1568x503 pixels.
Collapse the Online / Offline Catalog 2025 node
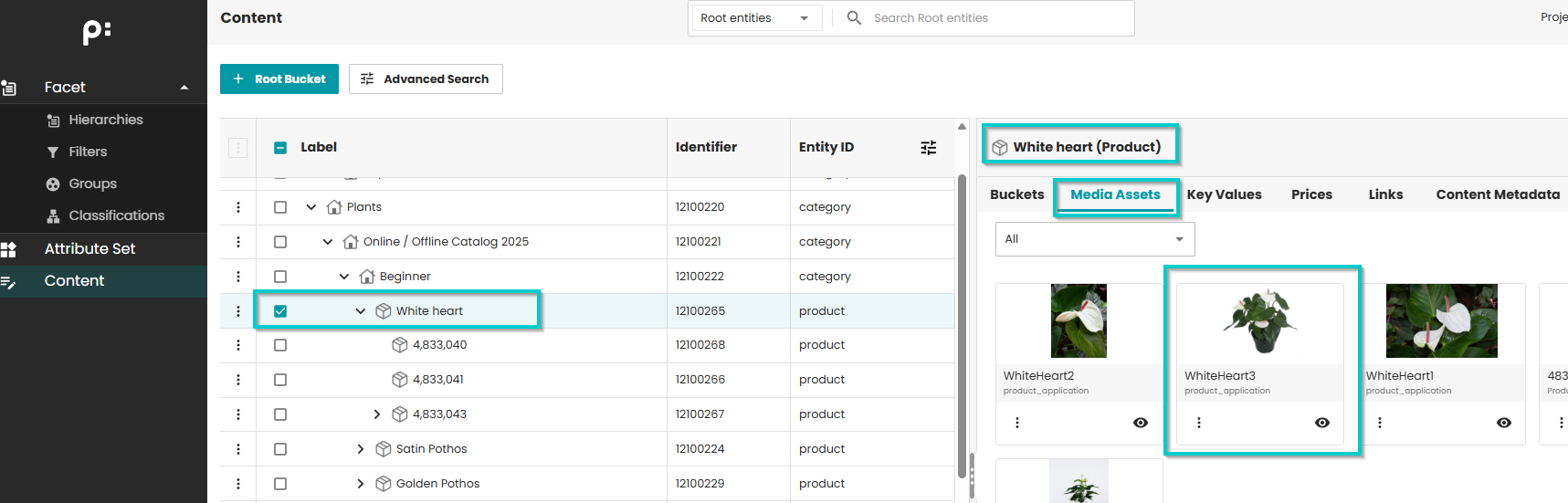pos(328,242)
